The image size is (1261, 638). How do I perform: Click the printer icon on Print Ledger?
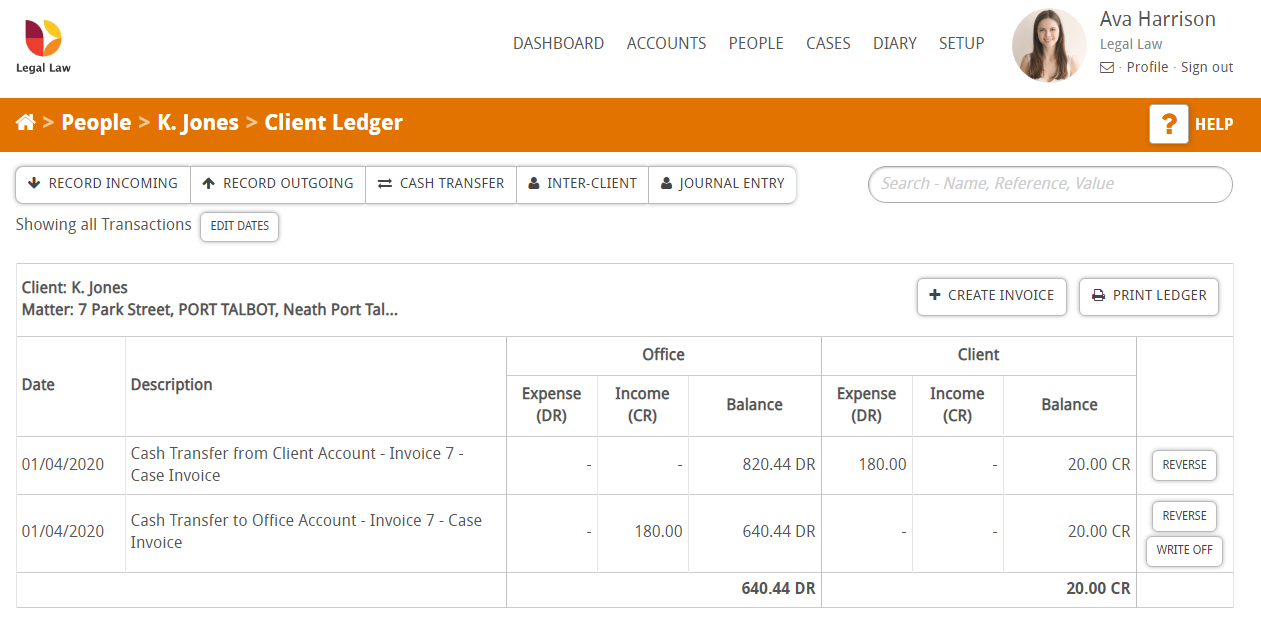1100,296
